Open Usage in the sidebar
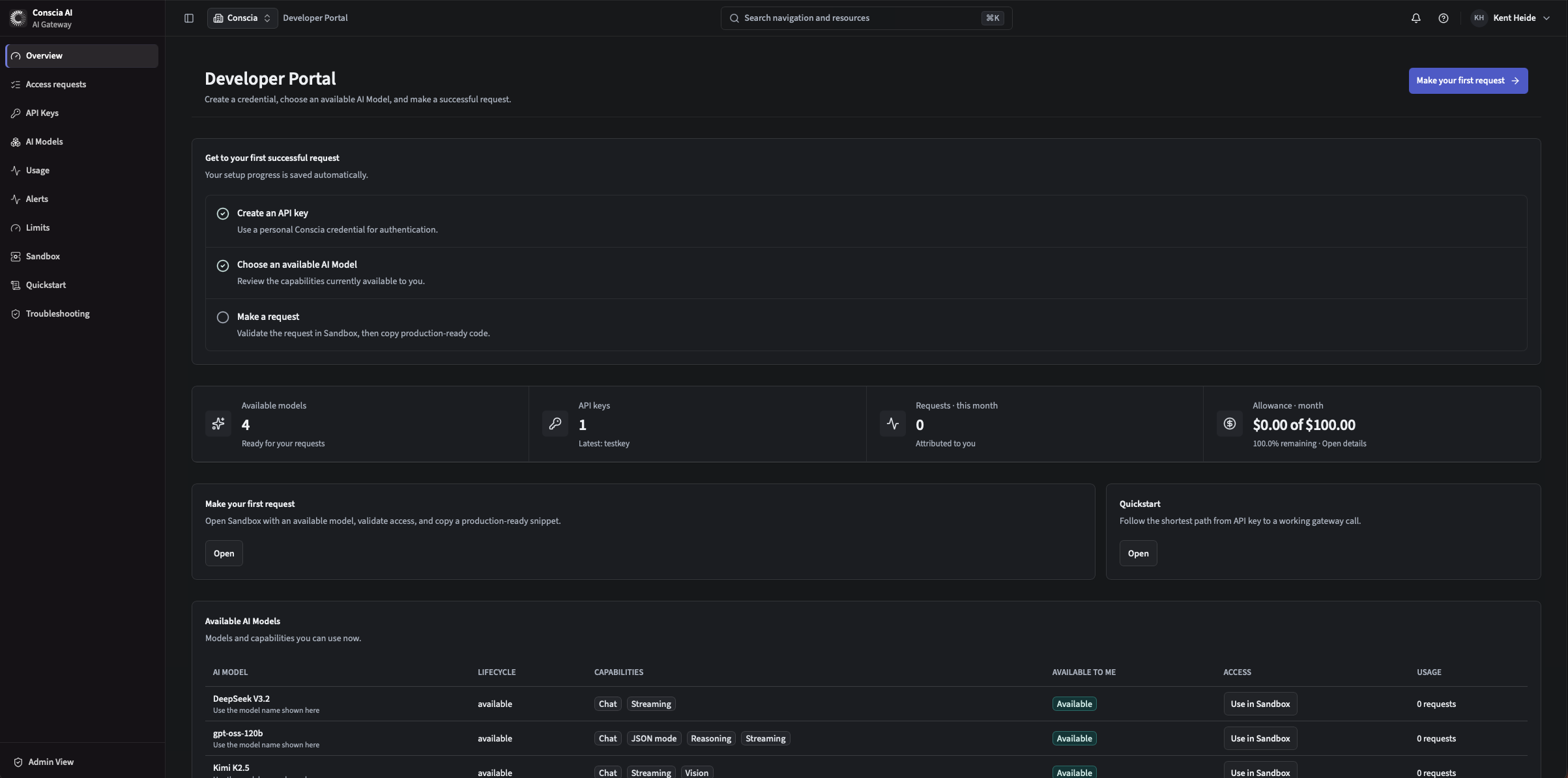 pos(81,171)
